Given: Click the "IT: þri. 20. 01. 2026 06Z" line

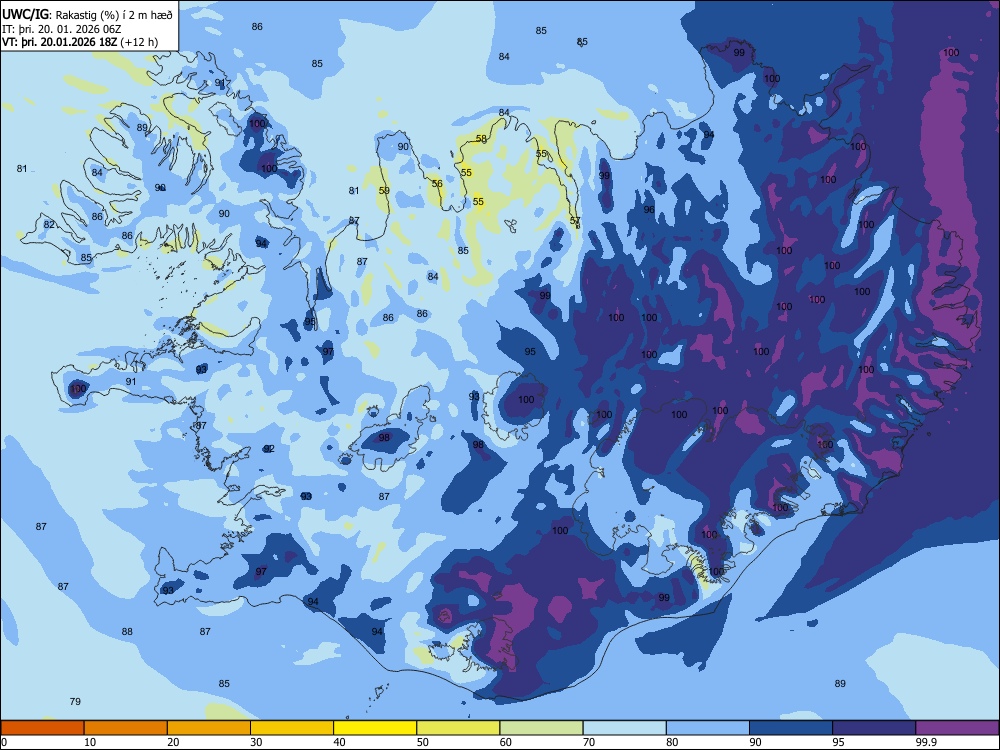Looking at the screenshot, I should coord(62,29).
